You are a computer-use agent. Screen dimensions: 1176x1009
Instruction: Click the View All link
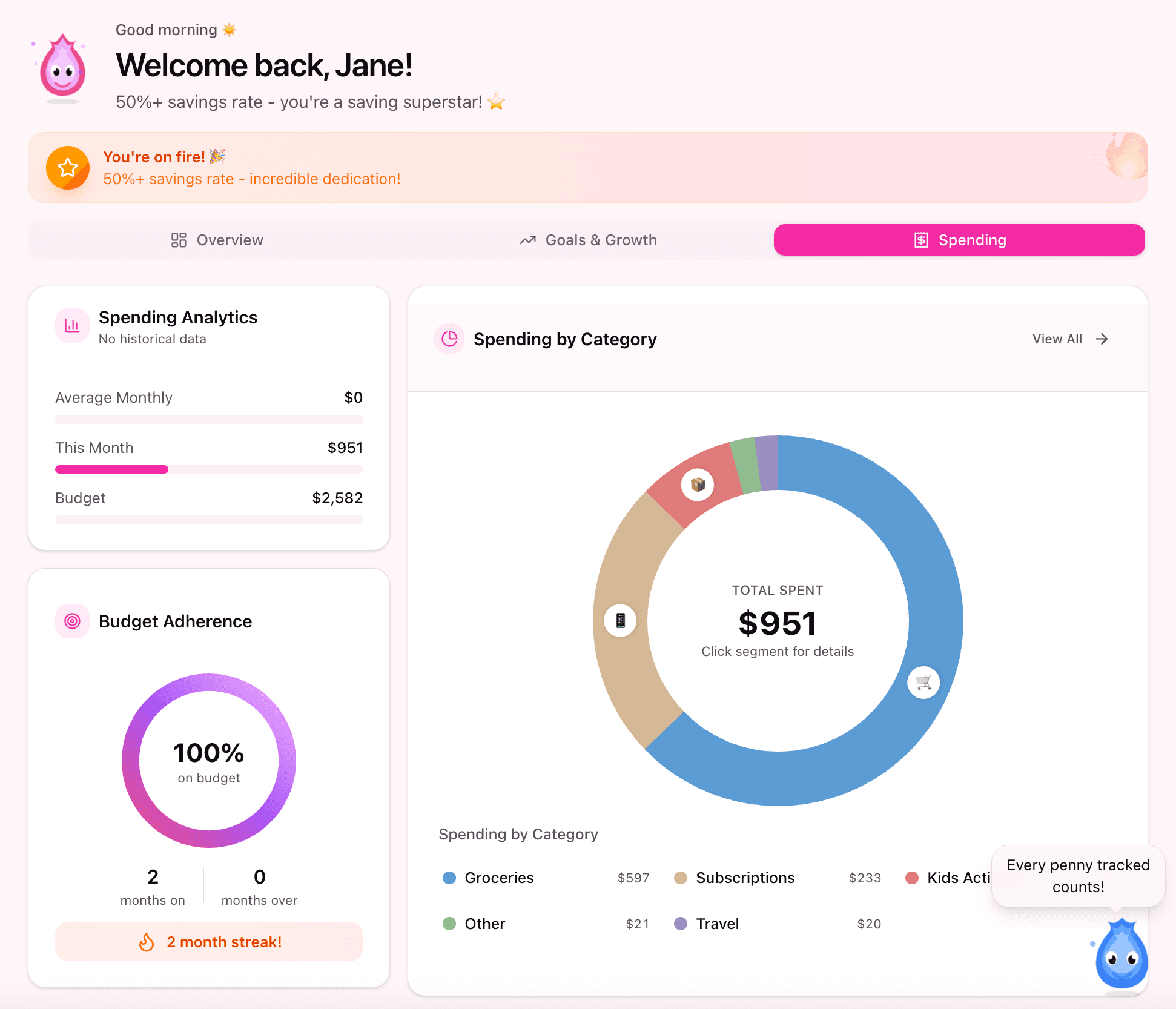point(1057,339)
